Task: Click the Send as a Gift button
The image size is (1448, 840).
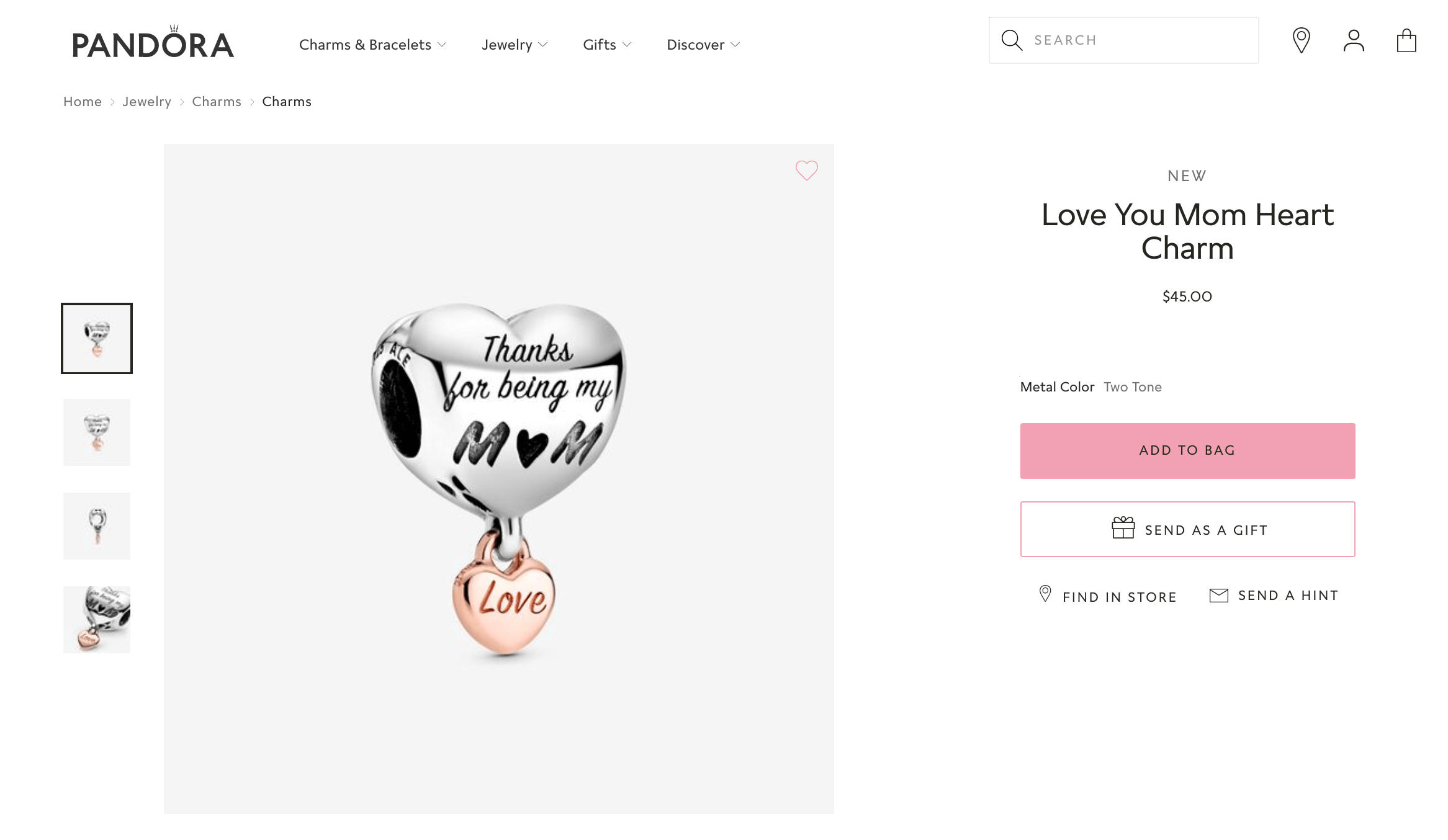Action: tap(1187, 529)
